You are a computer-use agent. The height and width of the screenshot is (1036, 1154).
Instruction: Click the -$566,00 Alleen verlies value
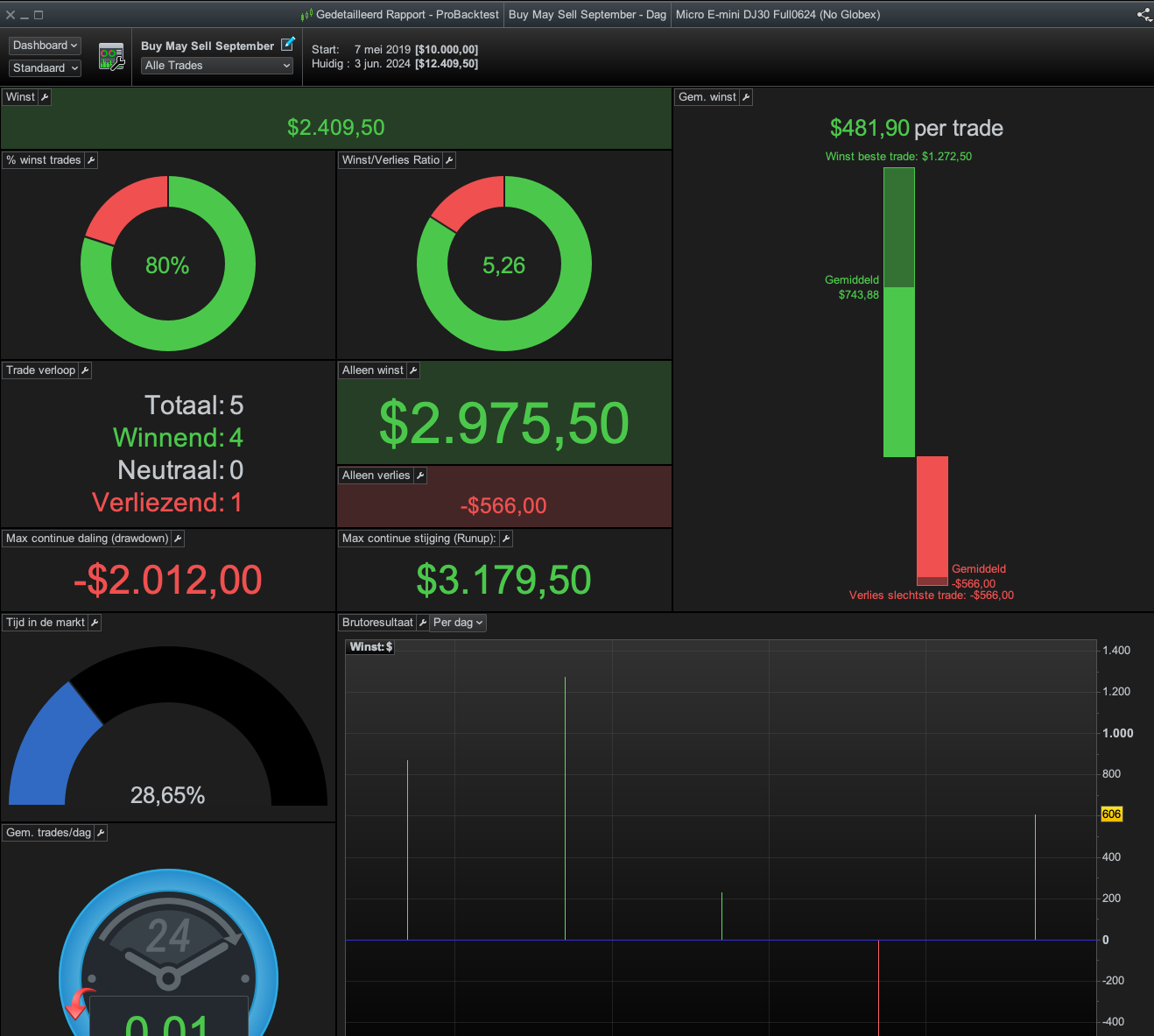coord(503,506)
